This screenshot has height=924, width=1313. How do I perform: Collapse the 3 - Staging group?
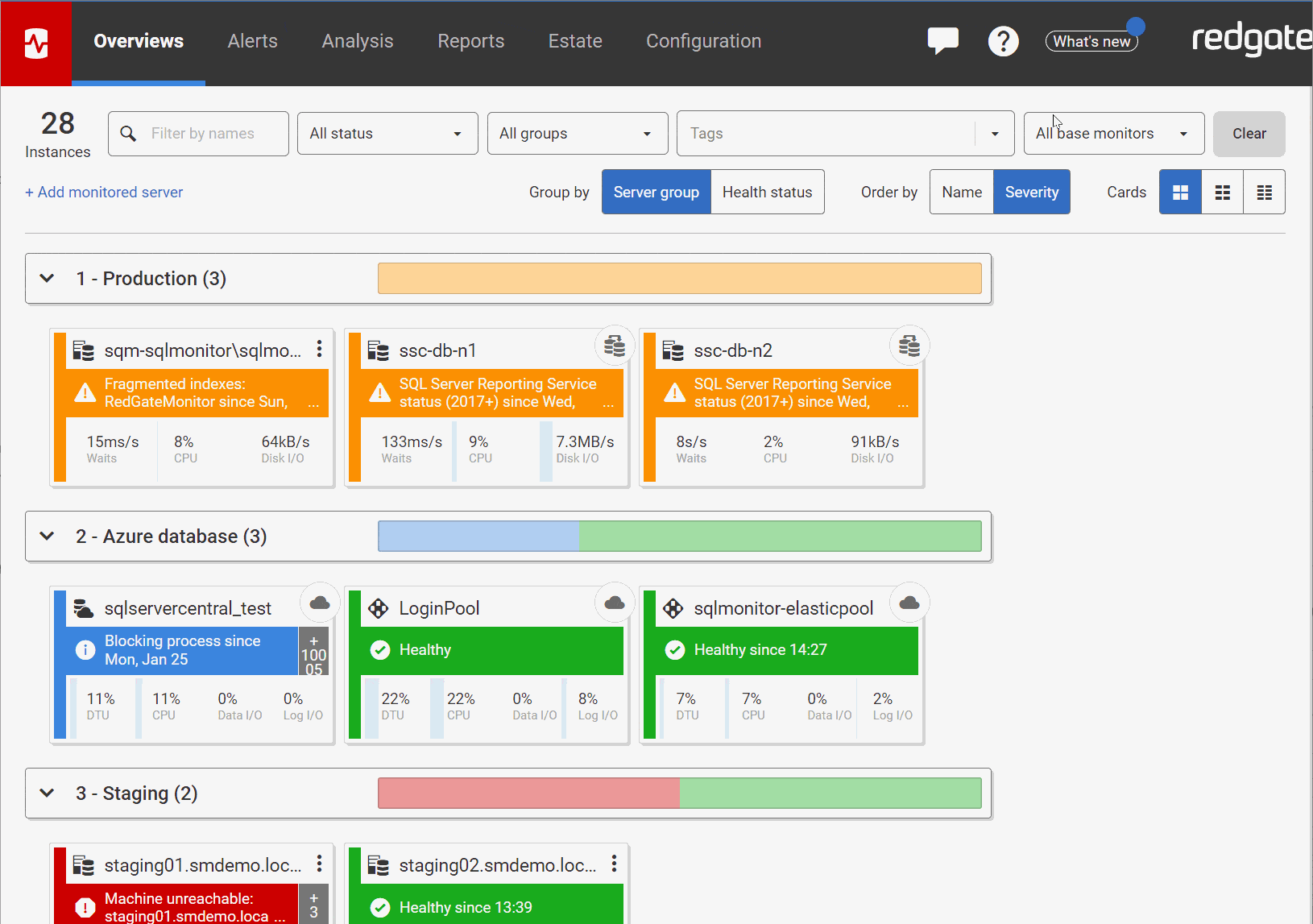pyautogui.click(x=47, y=793)
